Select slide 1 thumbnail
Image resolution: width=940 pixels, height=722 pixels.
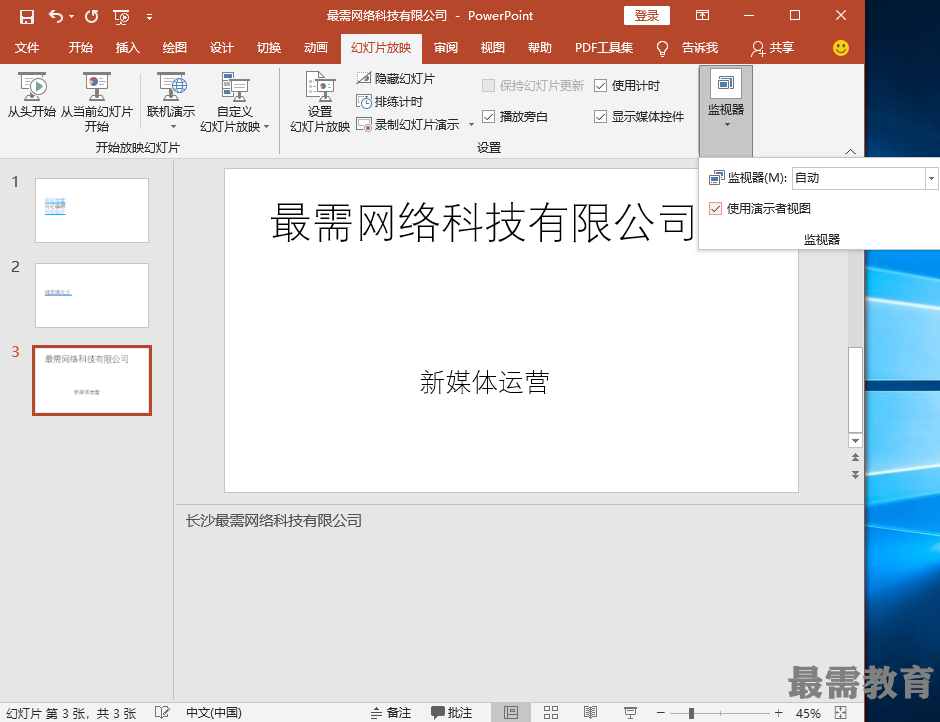click(92, 210)
